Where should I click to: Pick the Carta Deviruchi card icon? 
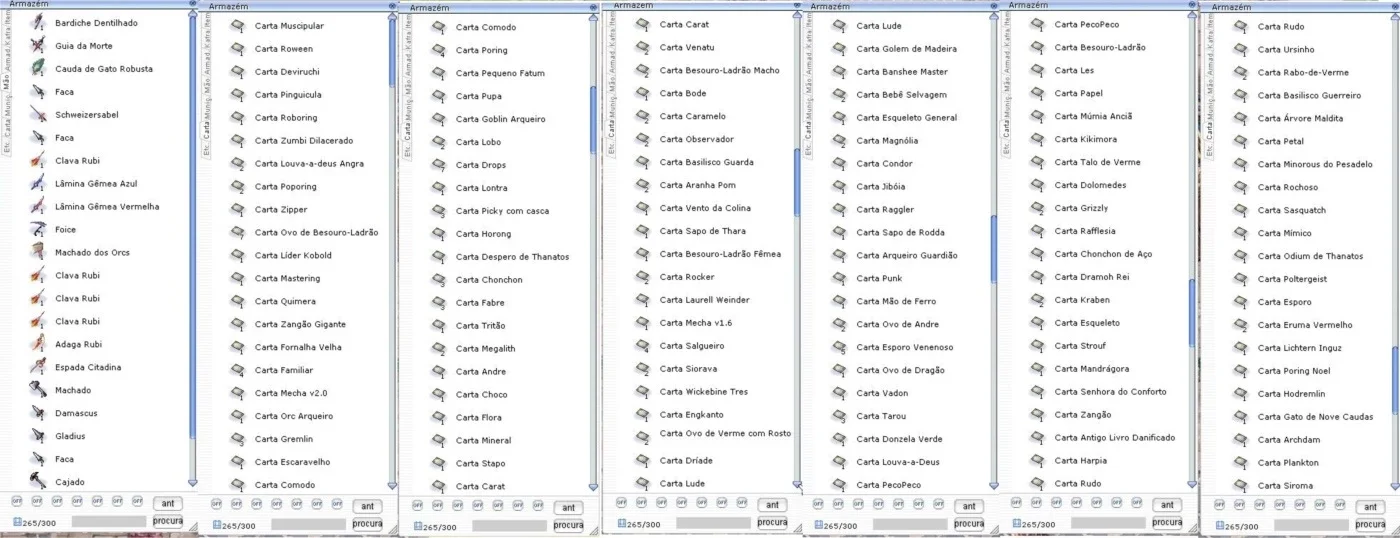[x=237, y=72]
